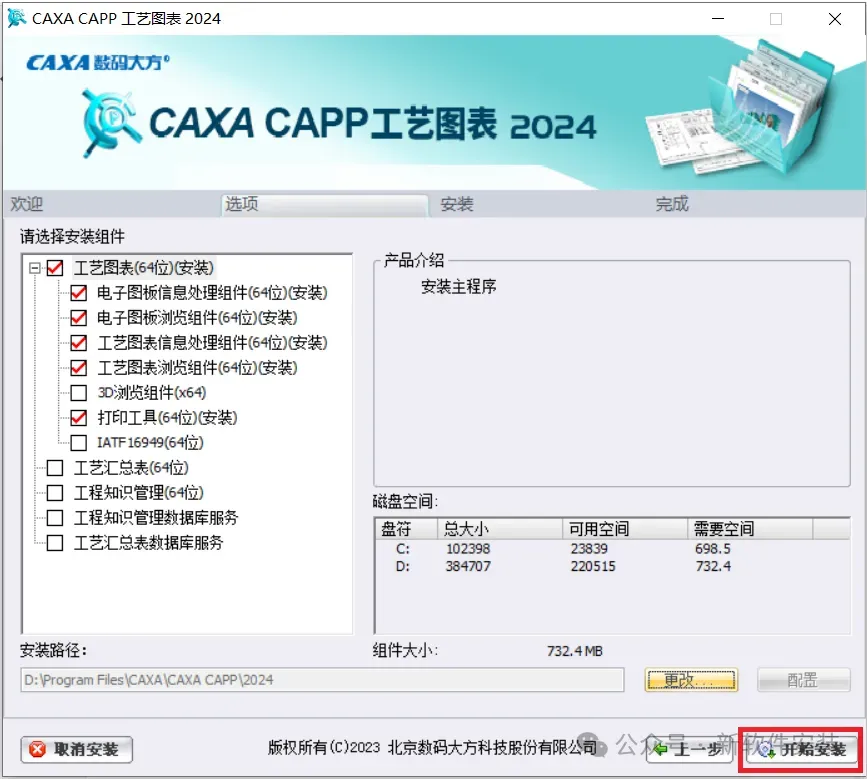Select 电子图板浏览组件(64位)(安装) label
The height and width of the screenshot is (779, 867).
coord(197,318)
